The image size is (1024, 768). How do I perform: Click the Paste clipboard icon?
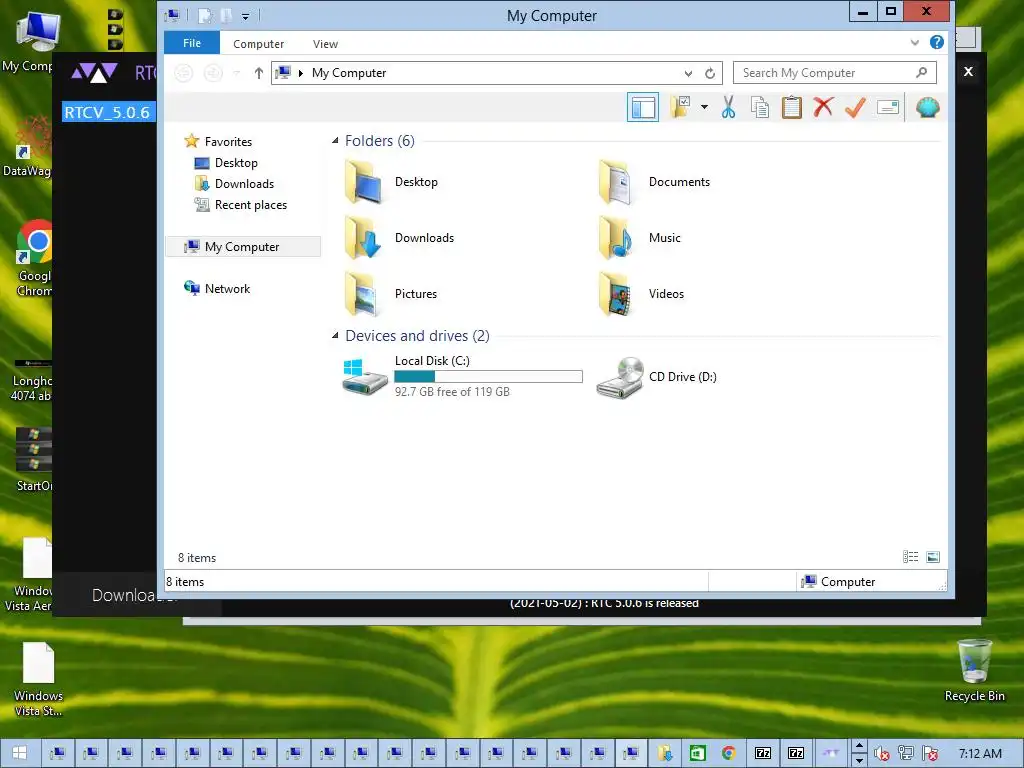click(x=792, y=107)
